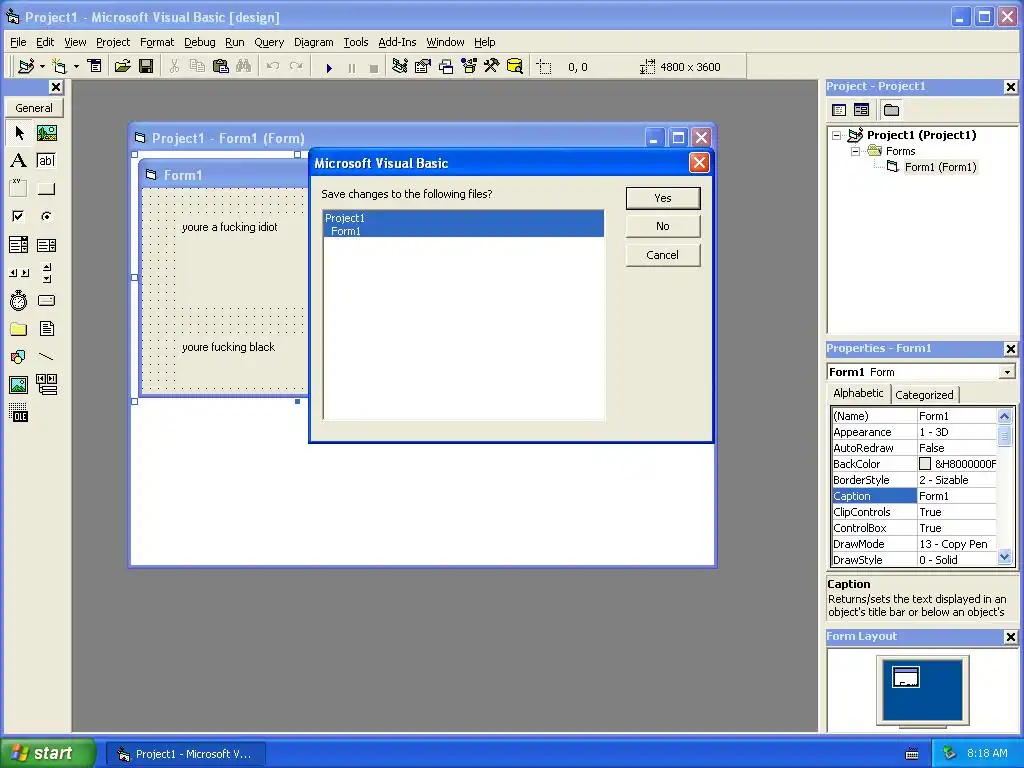Select the DriveListBox tool

(x=46, y=300)
